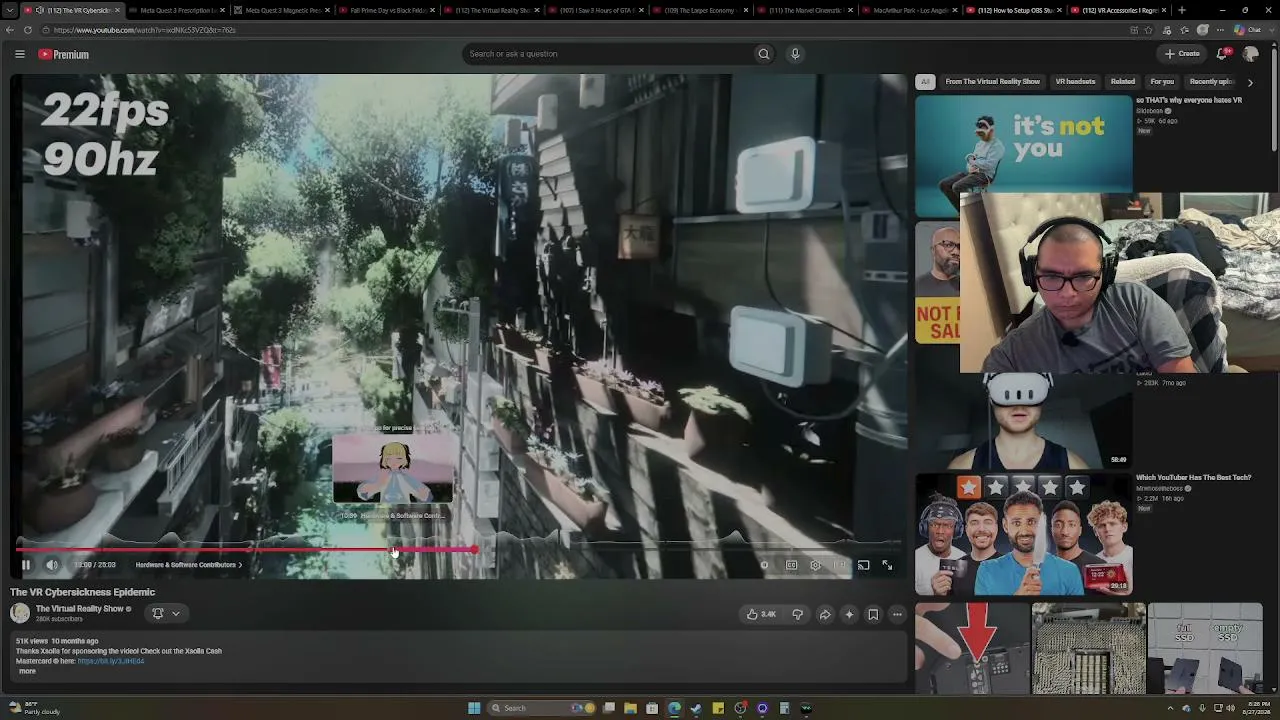Open Sticky Notes from the taskbar
This screenshot has height=720, width=1280.
coord(718,708)
